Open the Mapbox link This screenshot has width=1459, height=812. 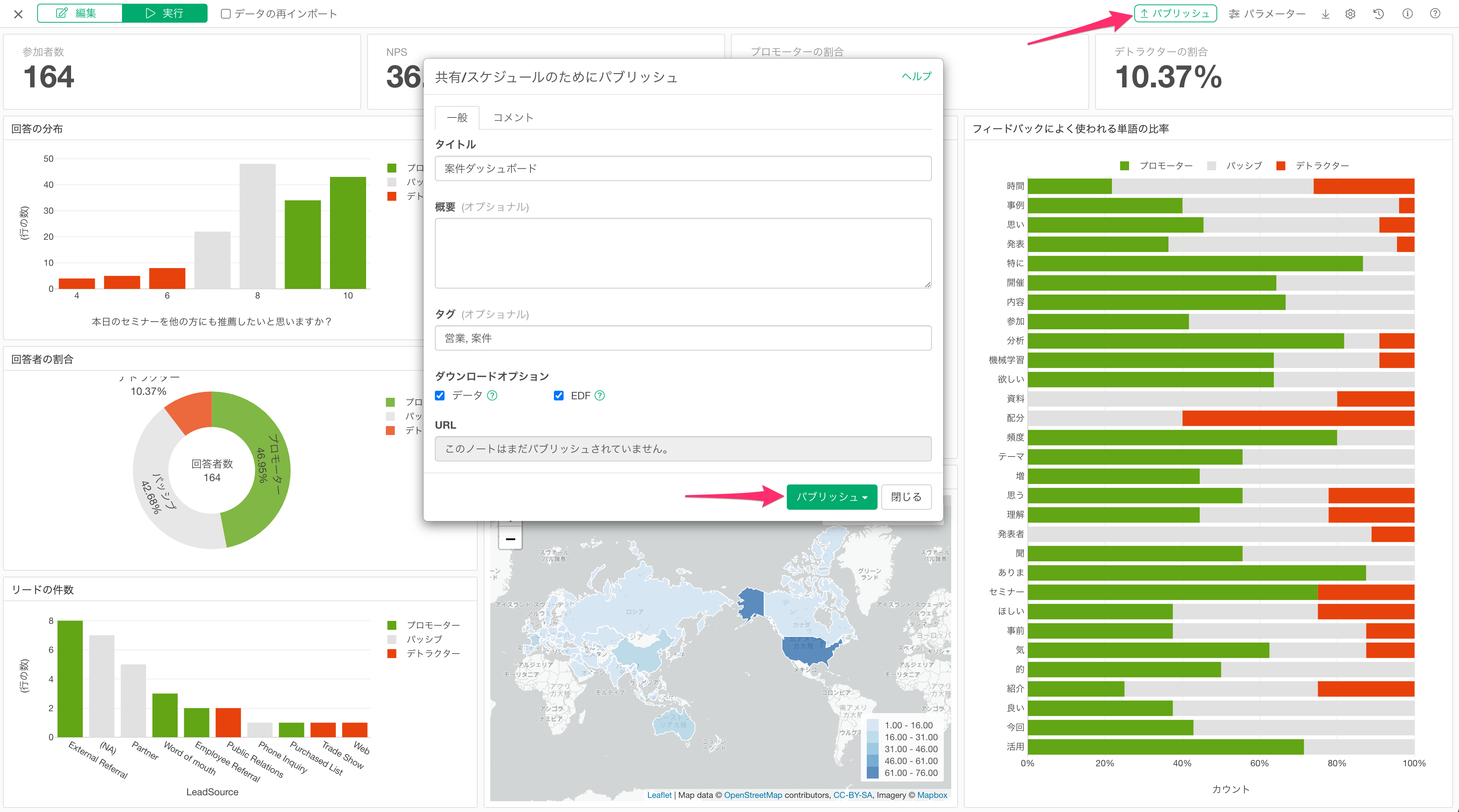(x=932, y=795)
